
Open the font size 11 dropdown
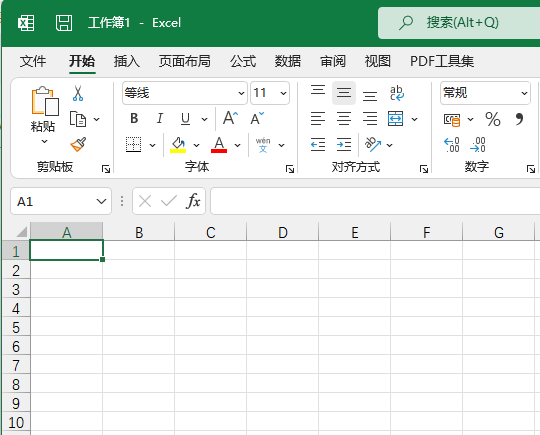click(x=283, y=93)
